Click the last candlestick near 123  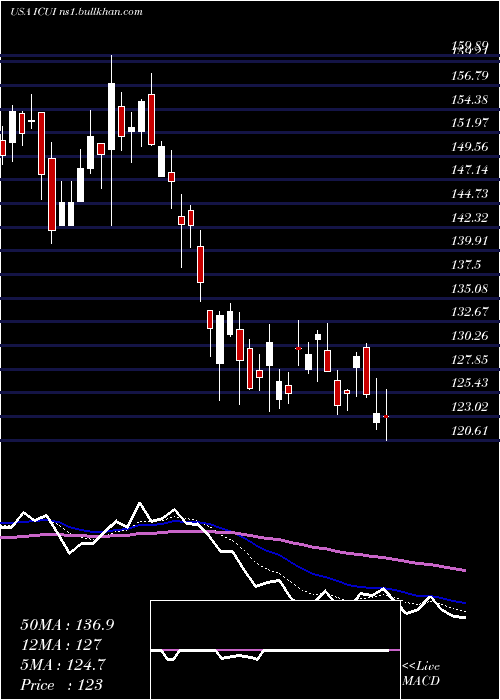tap(387, 416)
